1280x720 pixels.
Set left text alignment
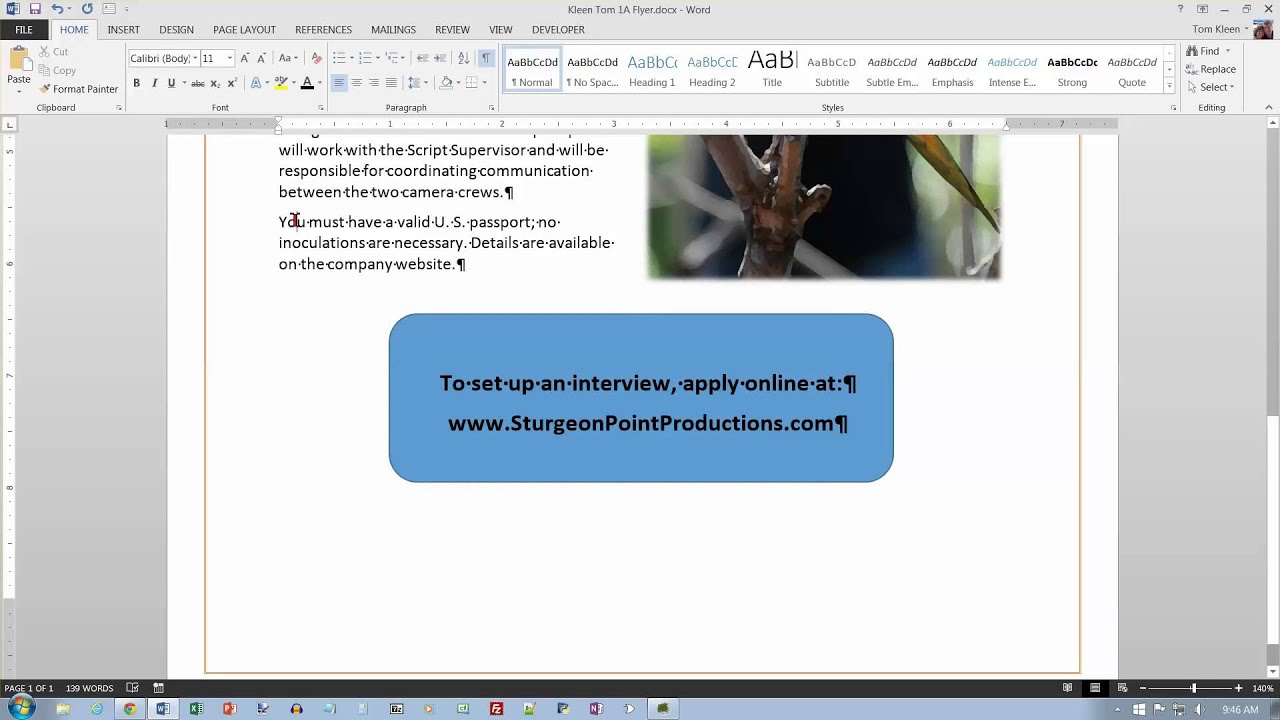(x=339, y=83)
